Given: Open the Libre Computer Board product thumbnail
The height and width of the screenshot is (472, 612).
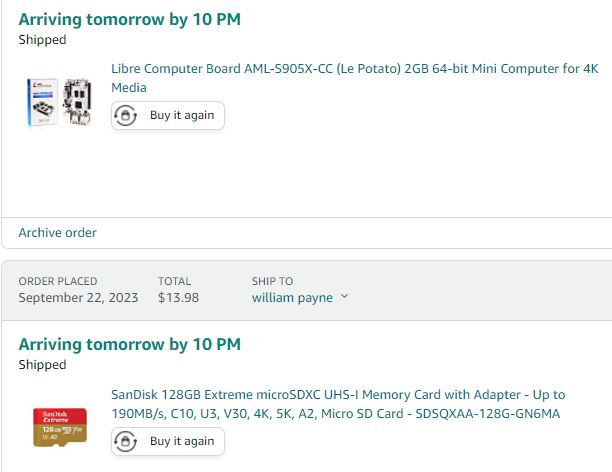Looking at the screenshot, I should pos(59,102).
